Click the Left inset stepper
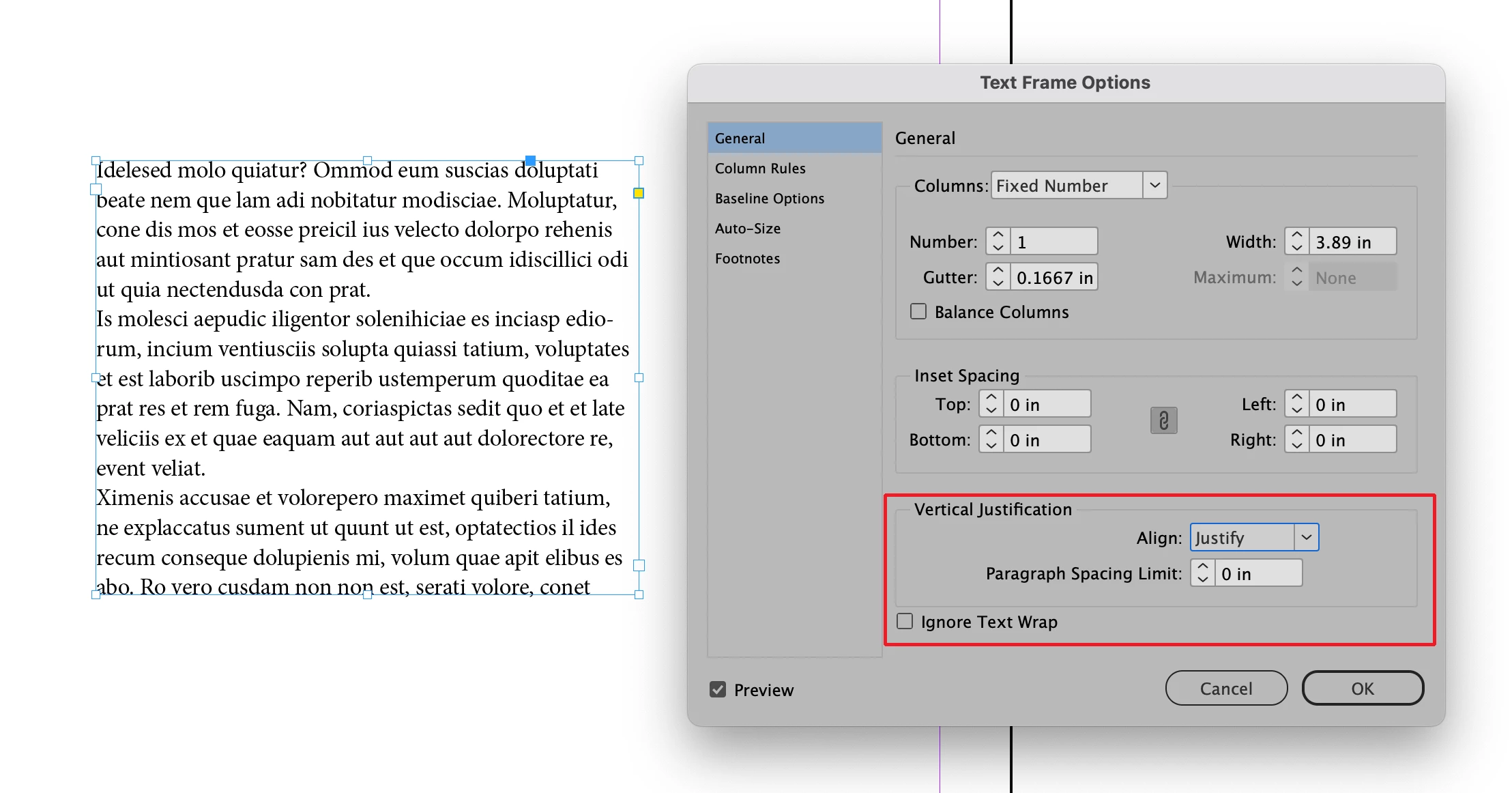This screenshot has height=793, width=1512. tap(1296, 404)
